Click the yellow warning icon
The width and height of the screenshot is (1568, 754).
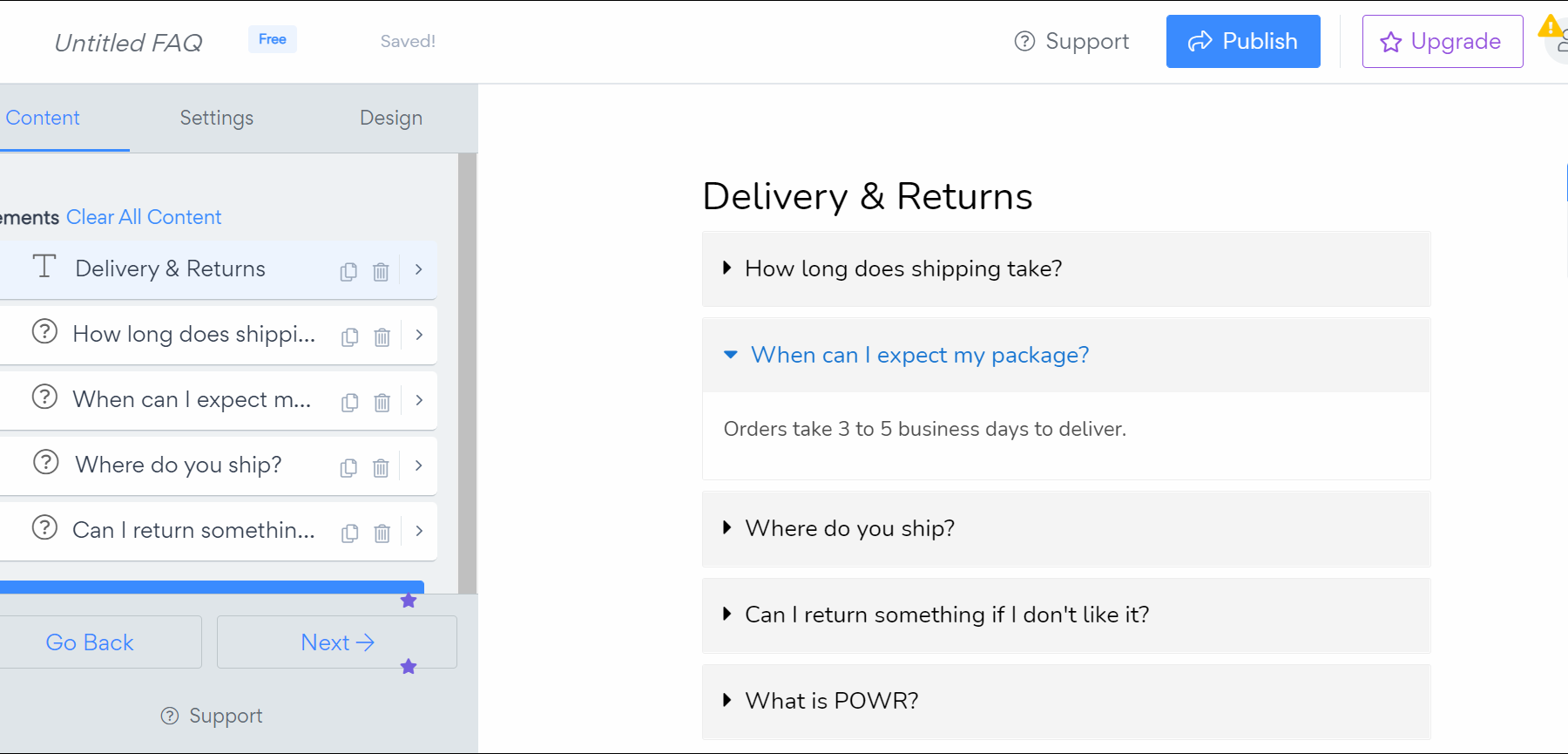pyautogui.click(x=1551, y=26)
